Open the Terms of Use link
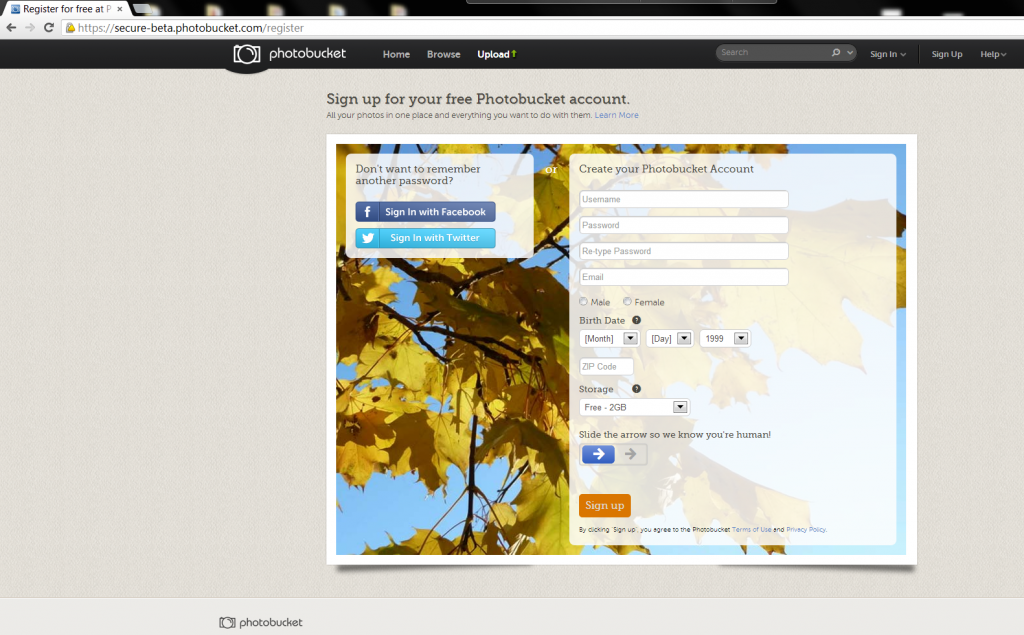 (752, 529)
